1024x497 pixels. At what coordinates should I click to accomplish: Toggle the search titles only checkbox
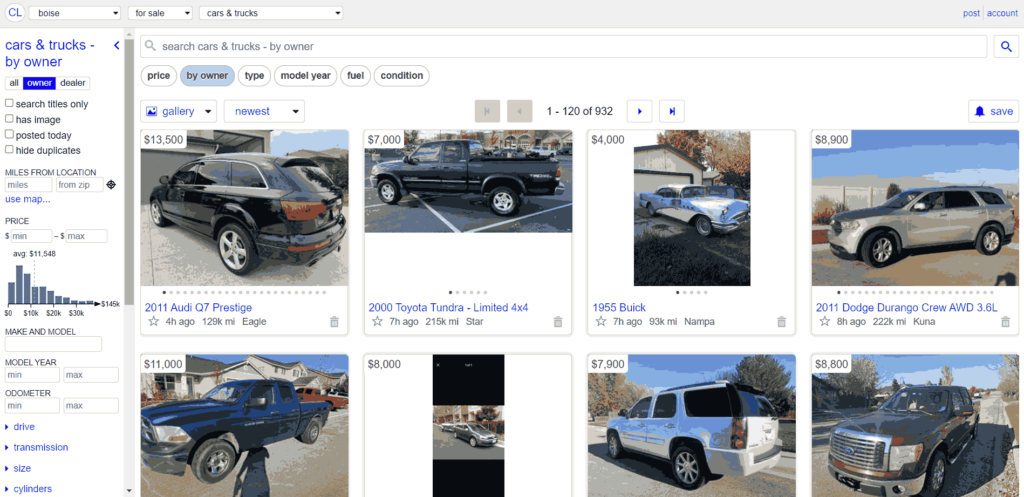(9, 103)
